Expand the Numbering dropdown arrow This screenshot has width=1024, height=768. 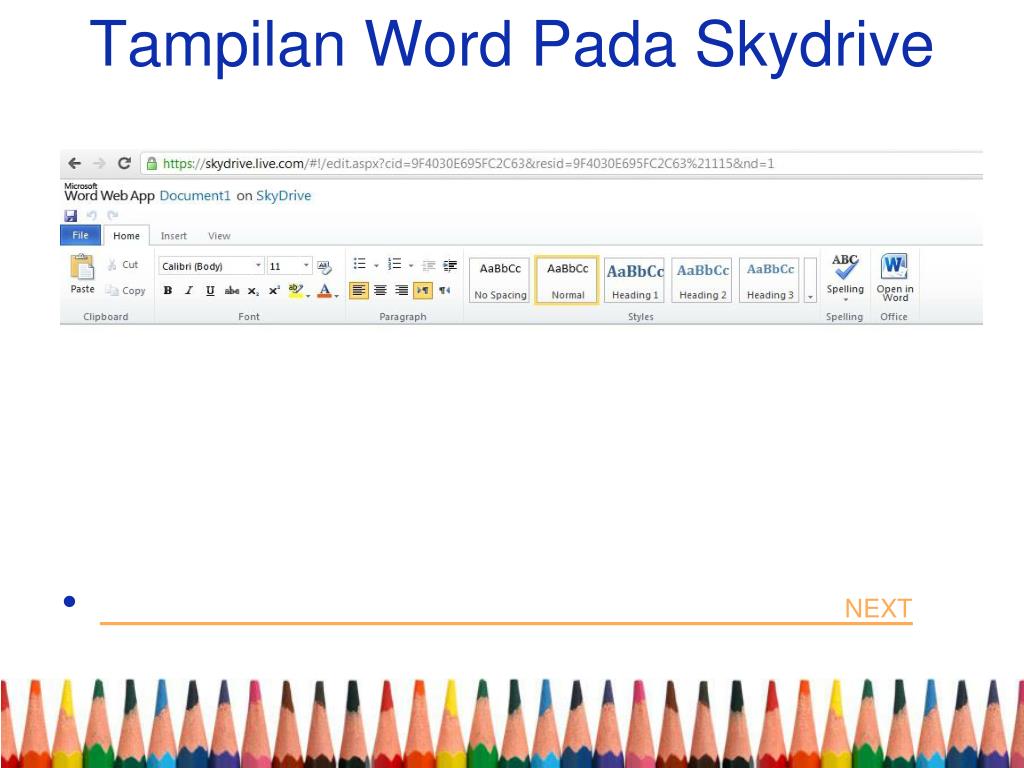point(411,266)
